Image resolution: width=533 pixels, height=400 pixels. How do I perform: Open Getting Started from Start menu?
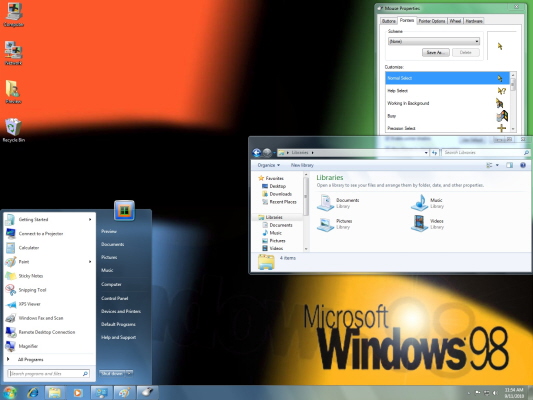pyautogui.click(x=49, y=220)
